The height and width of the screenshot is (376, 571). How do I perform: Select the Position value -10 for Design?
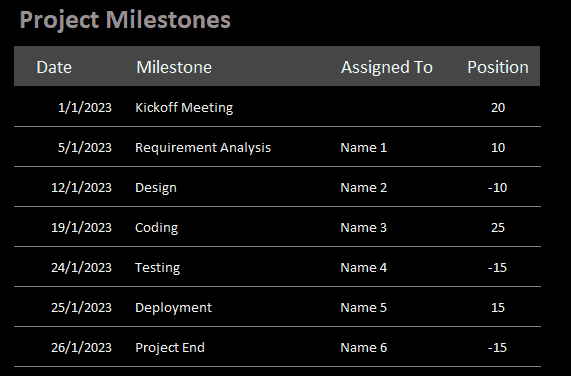tap(497, 187)
